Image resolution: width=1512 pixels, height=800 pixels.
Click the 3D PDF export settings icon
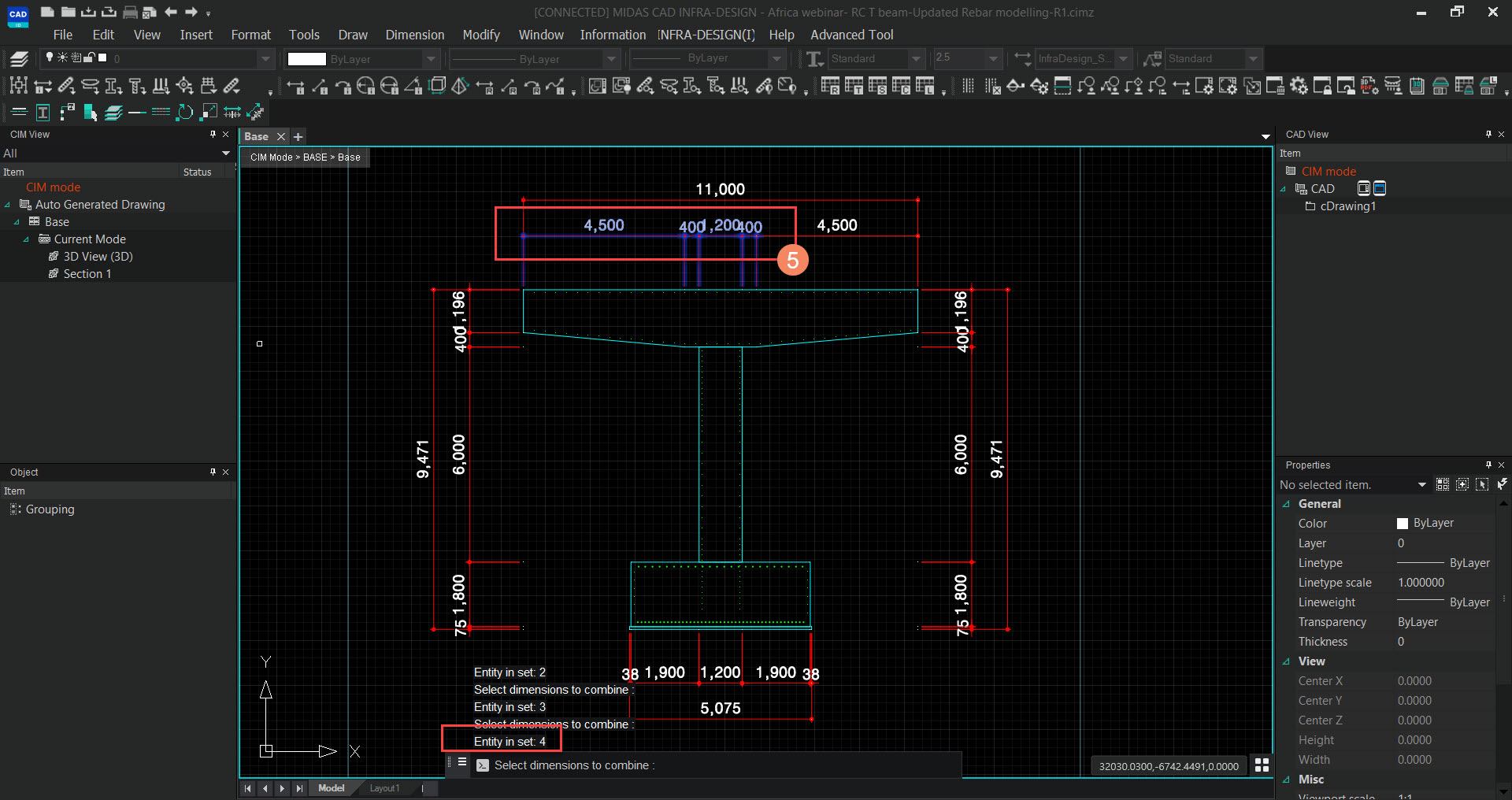point(1369,86)
